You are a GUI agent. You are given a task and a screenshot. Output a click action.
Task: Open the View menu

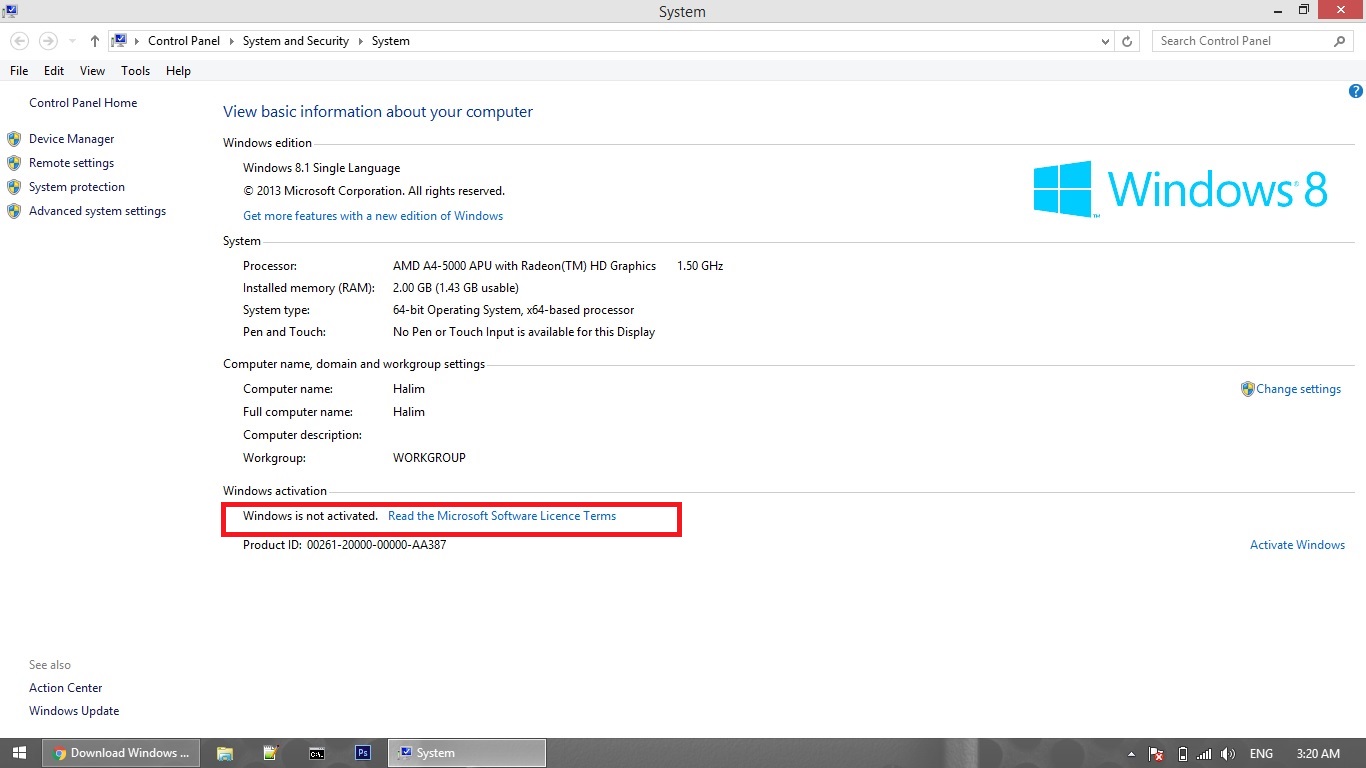point(92,71)
